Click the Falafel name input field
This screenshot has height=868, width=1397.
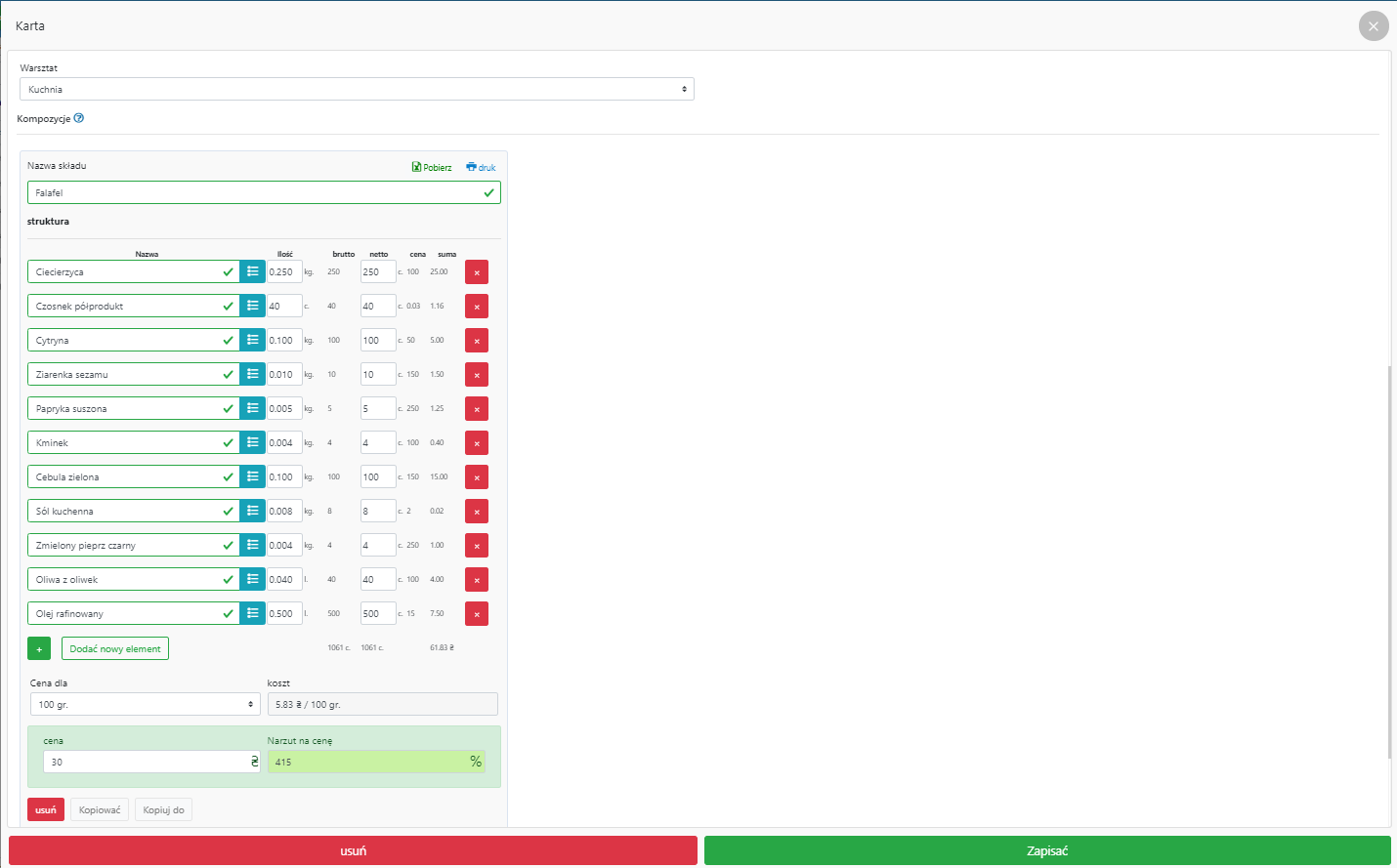click(254, 192)
